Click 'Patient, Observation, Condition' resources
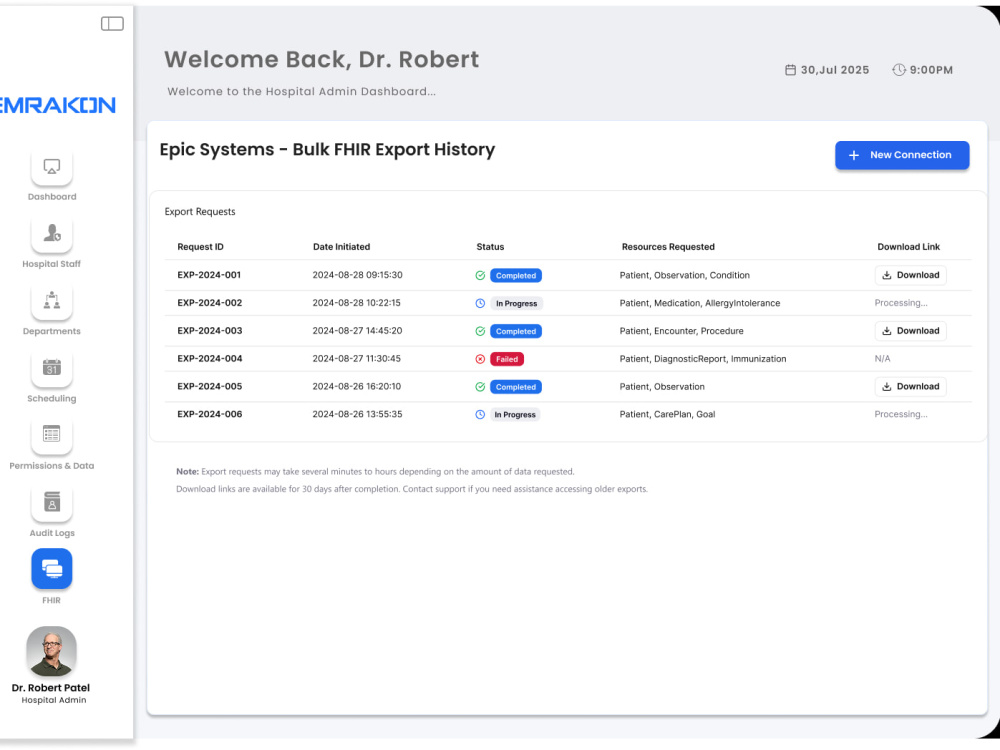This screenshot has width=1000, height=750. pyautogui.click(x=684, y=276)
